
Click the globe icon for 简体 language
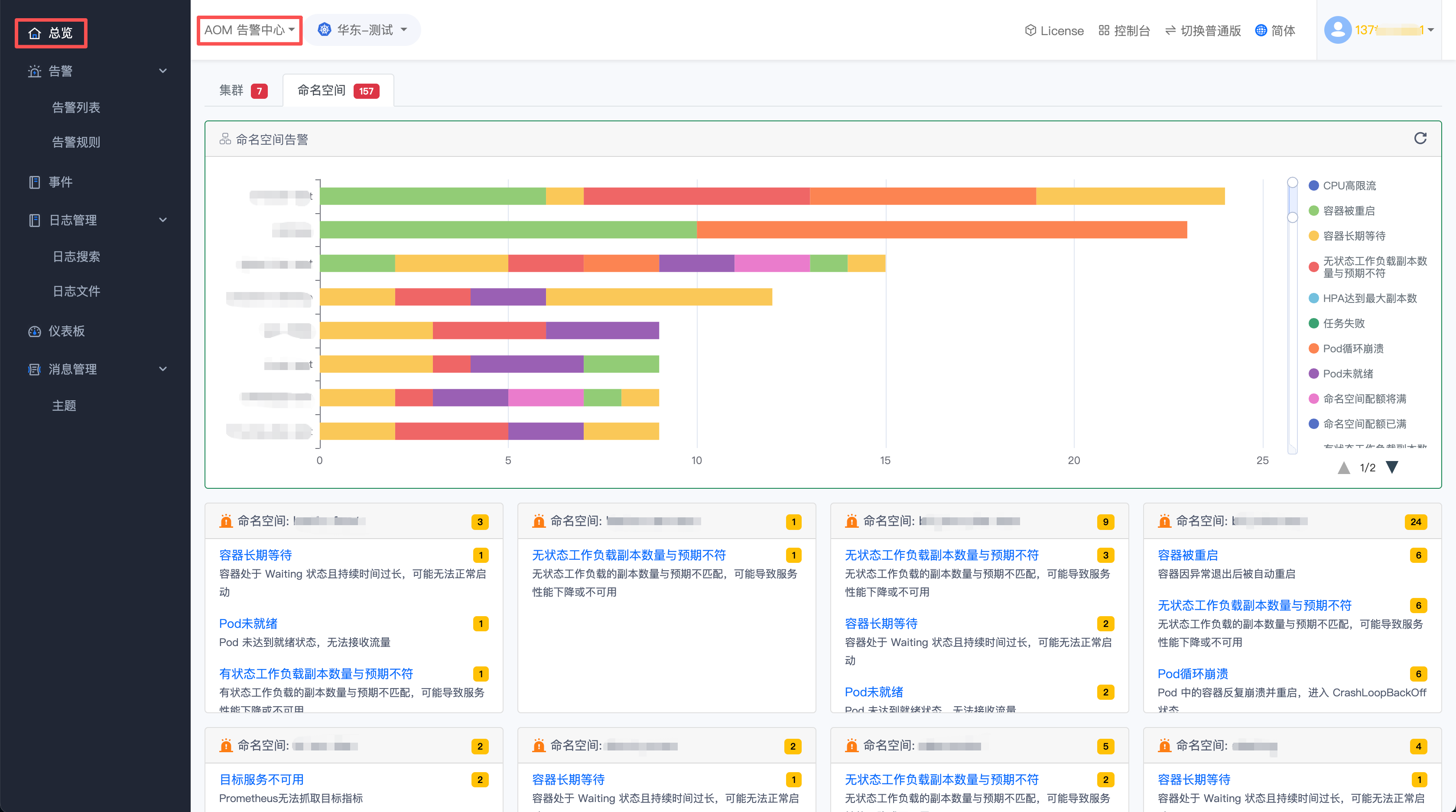1261,30
